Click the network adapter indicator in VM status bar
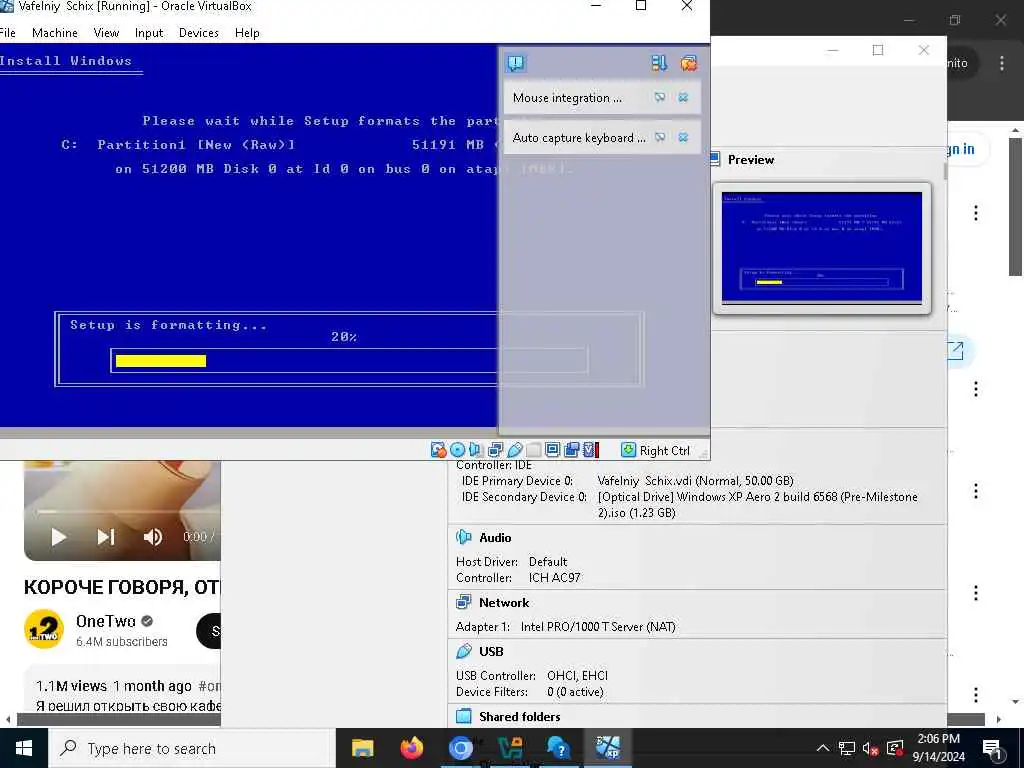The width and height of the screenshot is (1024, 768). [496, 450]
